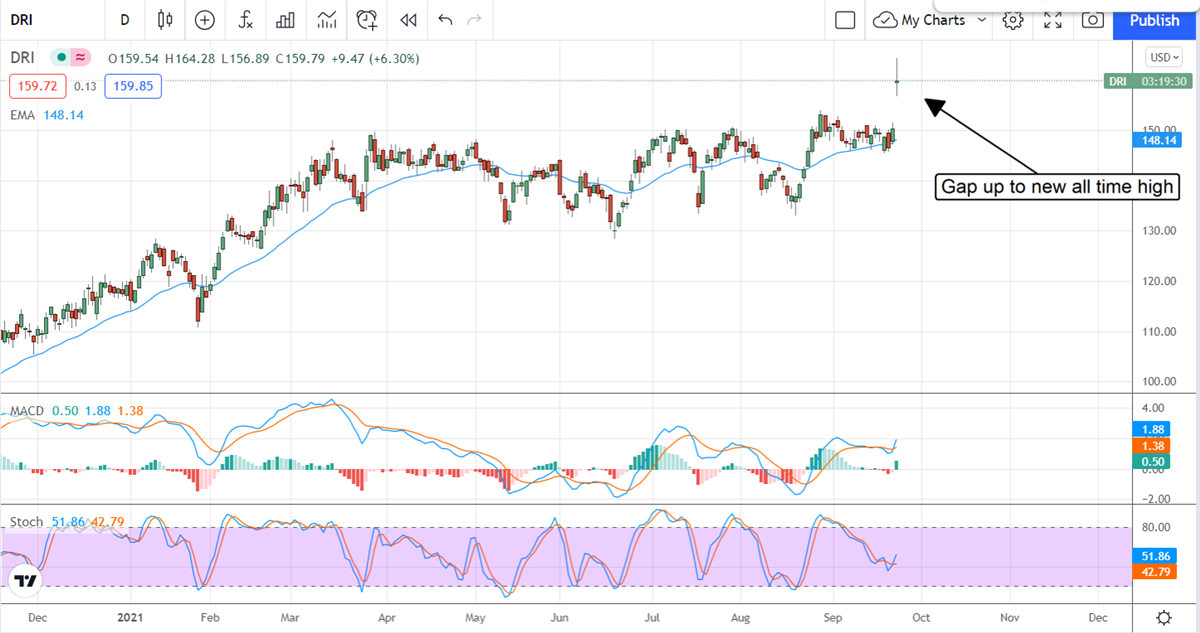Take a chart snapshot with camera icon
Viewport: 1200px width, 633px height.
click(x=1093, y=20)
